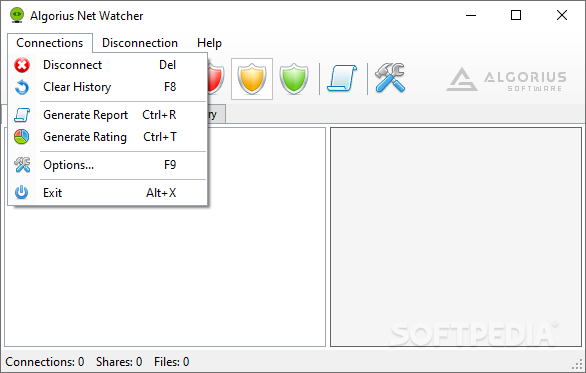Click the partially hidden red shield icon
Viewport: 586px width, 373px height.
[x=216, y=79]
